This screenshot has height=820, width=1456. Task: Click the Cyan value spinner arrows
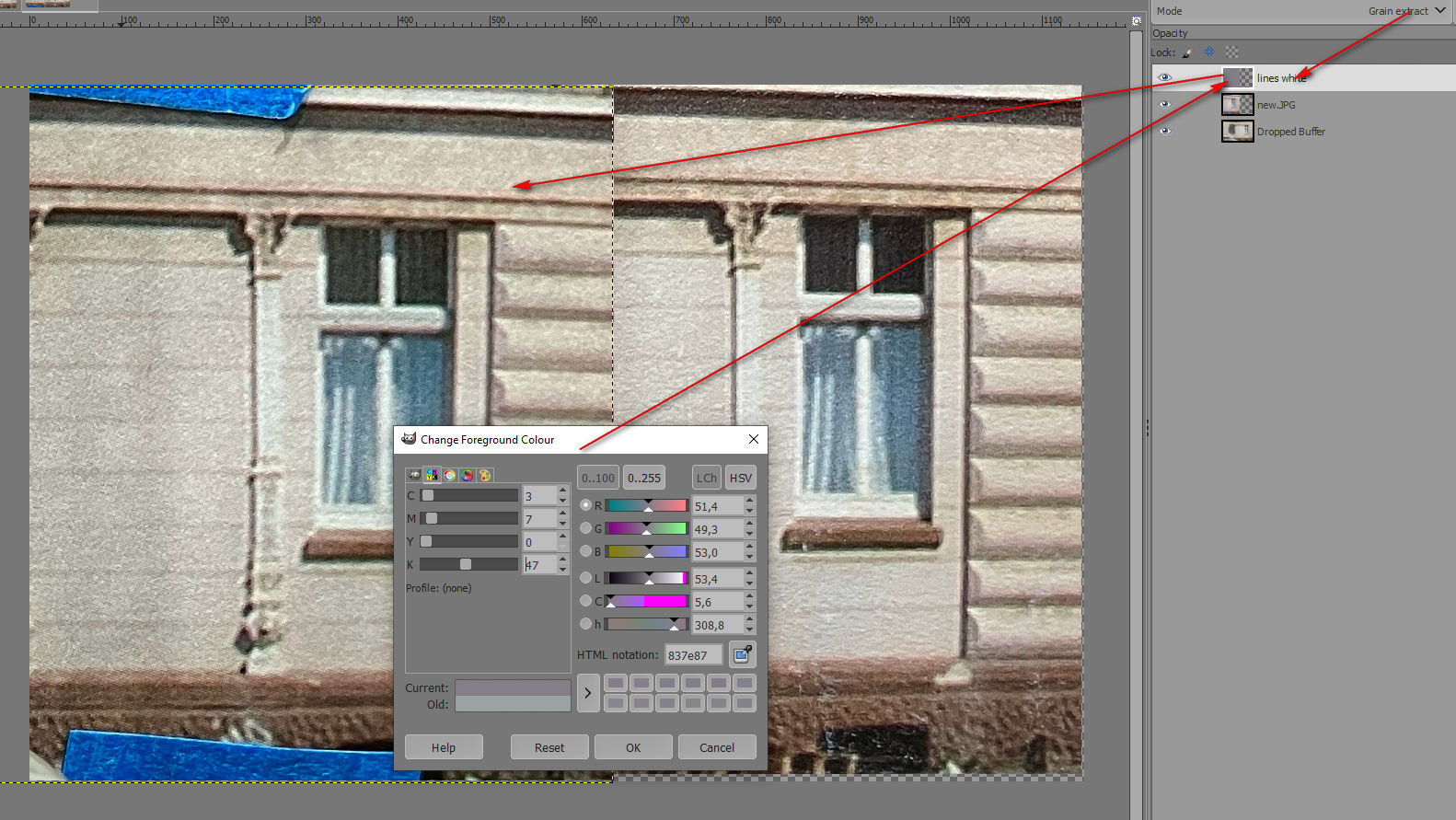pos(562,496)
